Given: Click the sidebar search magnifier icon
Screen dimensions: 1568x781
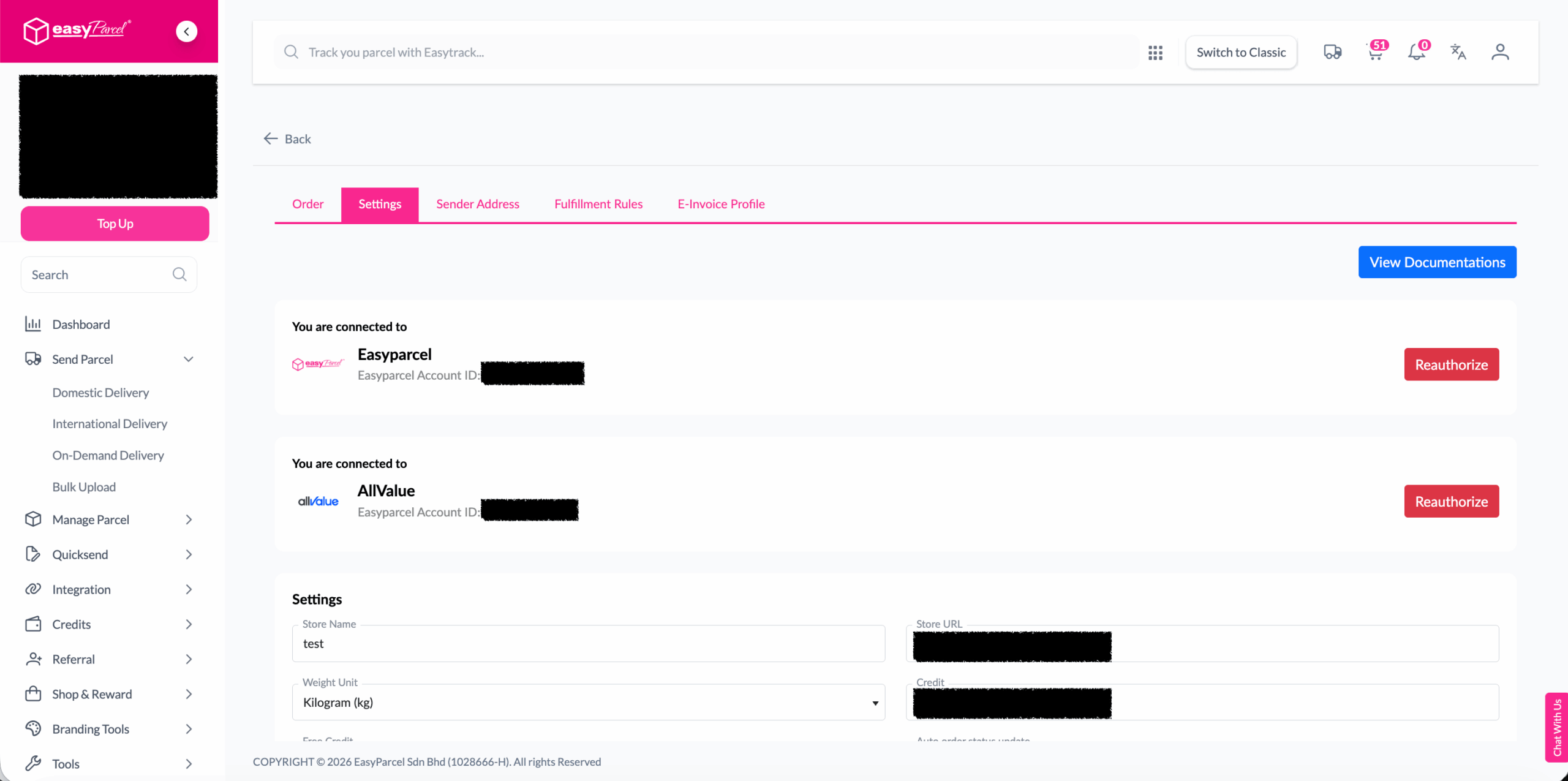Looking at the screenshot, I should pyautogui.click(x=179, y=274).
